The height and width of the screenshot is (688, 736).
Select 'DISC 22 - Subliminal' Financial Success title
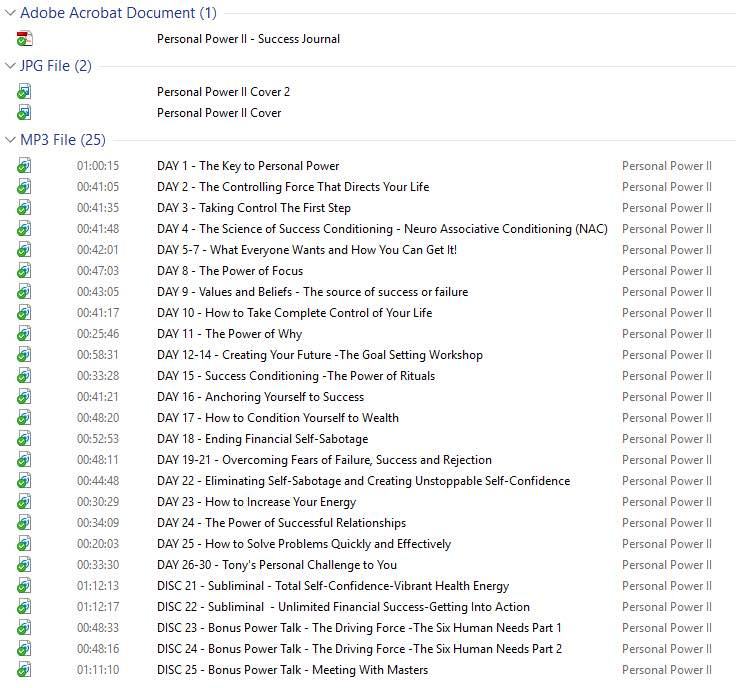click(x=343, y=607)
